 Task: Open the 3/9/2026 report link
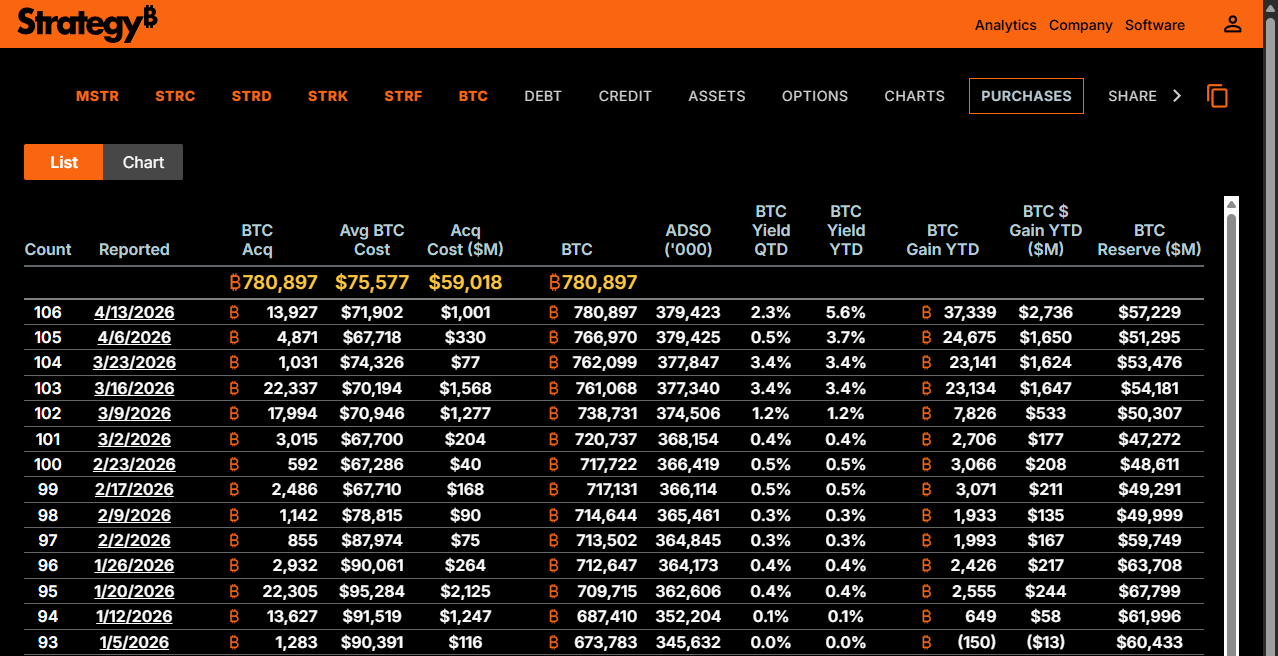[134, 413]
